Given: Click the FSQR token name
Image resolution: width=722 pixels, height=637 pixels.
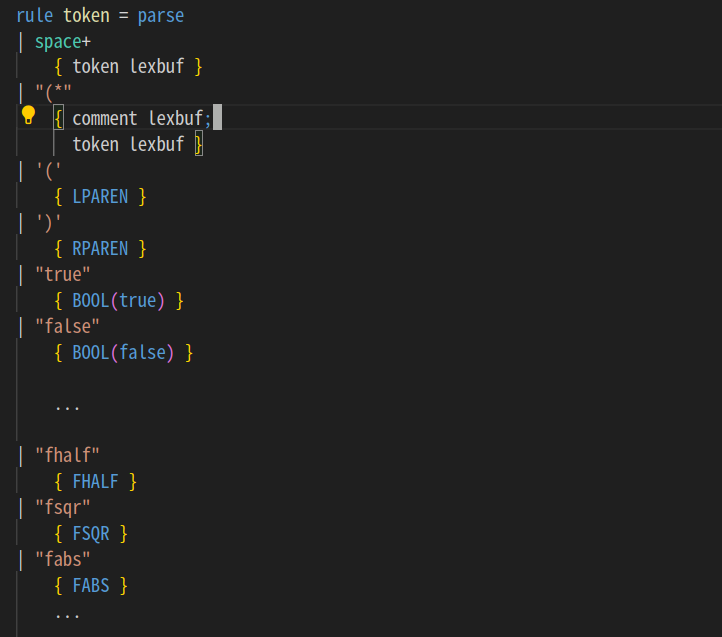Looking at the screenshot, I should click(91, 534).
